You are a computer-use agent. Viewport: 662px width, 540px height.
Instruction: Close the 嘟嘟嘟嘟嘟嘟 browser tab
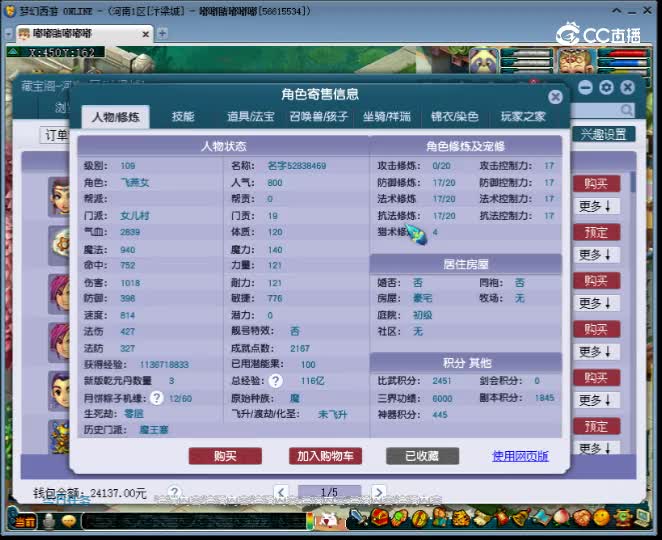point(145,34)
